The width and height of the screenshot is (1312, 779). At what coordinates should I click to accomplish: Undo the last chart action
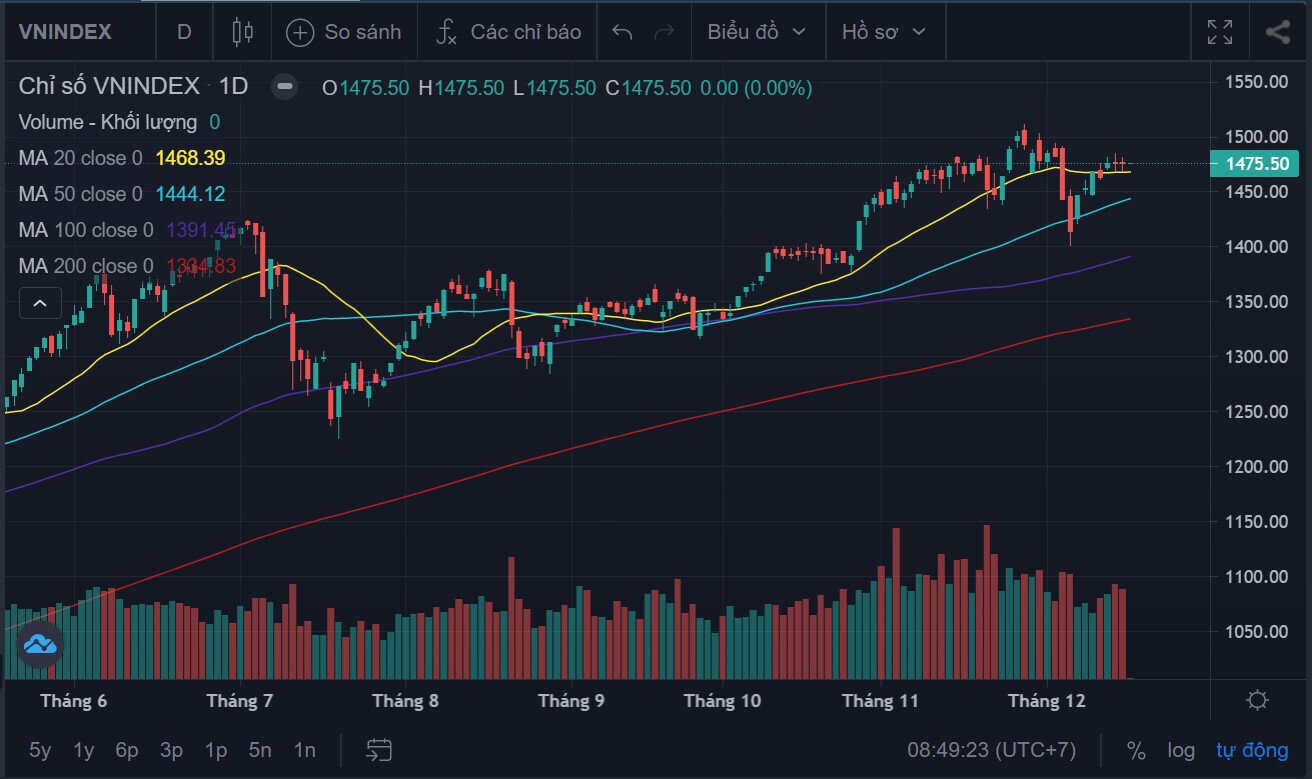[622, 32]
